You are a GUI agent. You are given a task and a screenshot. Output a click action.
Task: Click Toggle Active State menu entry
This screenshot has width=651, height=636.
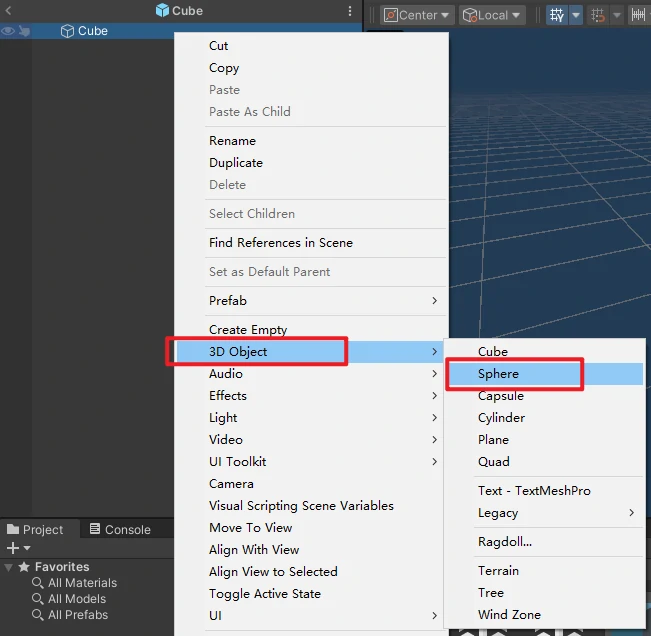(x=265, y=594)
